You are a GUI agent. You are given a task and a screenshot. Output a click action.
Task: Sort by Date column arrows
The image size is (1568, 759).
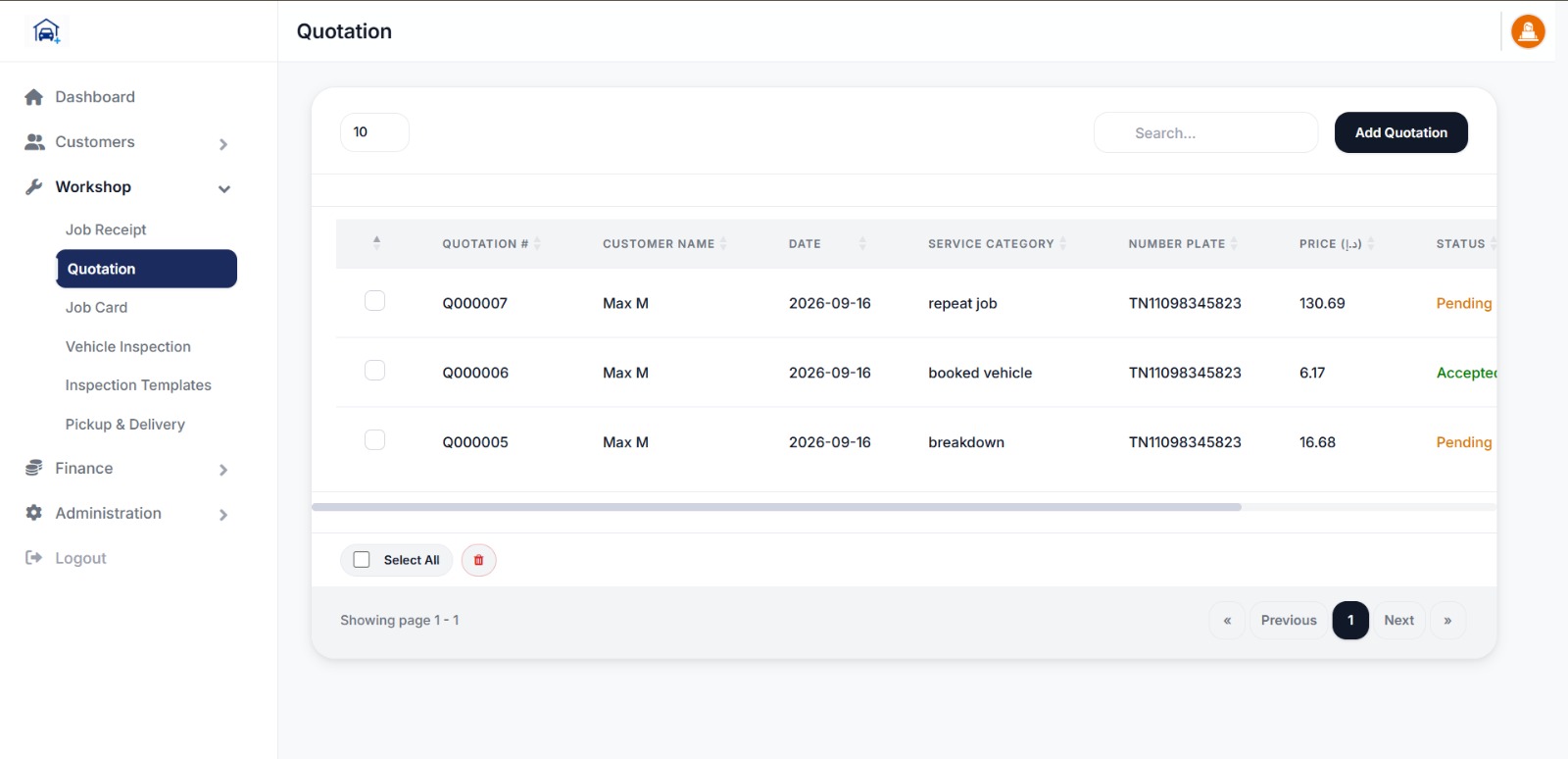pyautogui.click(x=862, y=244)
